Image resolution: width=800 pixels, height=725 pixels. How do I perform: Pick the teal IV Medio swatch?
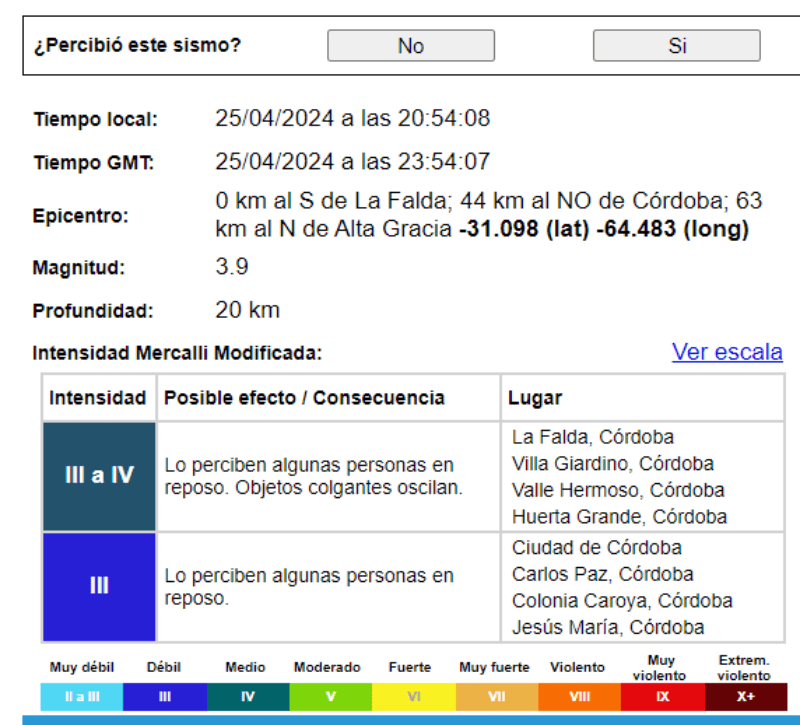pos(248,697)
